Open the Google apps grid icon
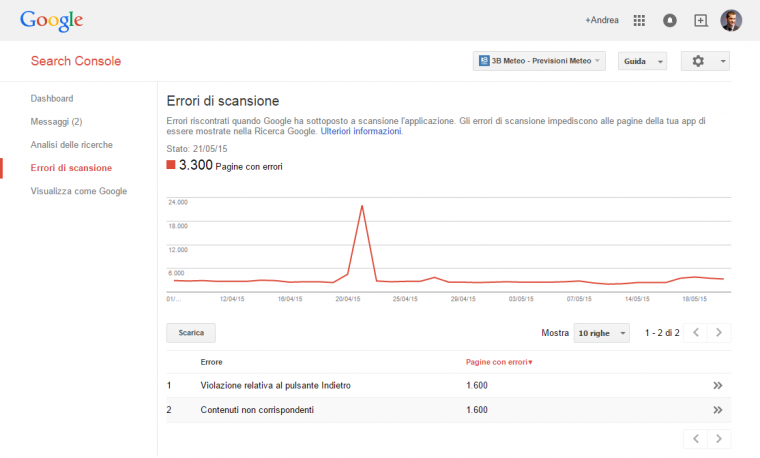 click(640, 20)
